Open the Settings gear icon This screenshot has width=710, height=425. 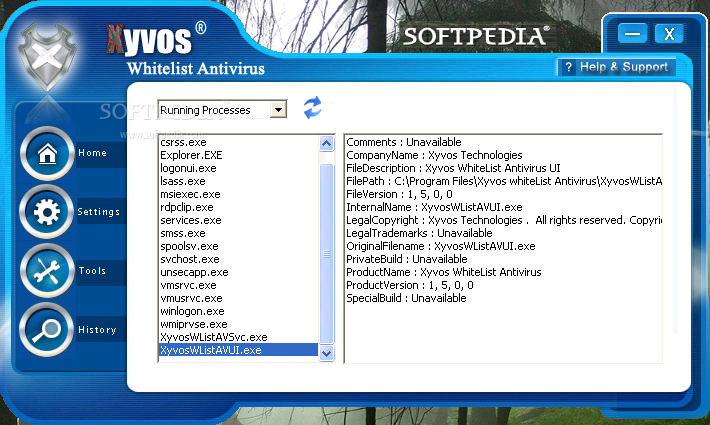[47, 212]
